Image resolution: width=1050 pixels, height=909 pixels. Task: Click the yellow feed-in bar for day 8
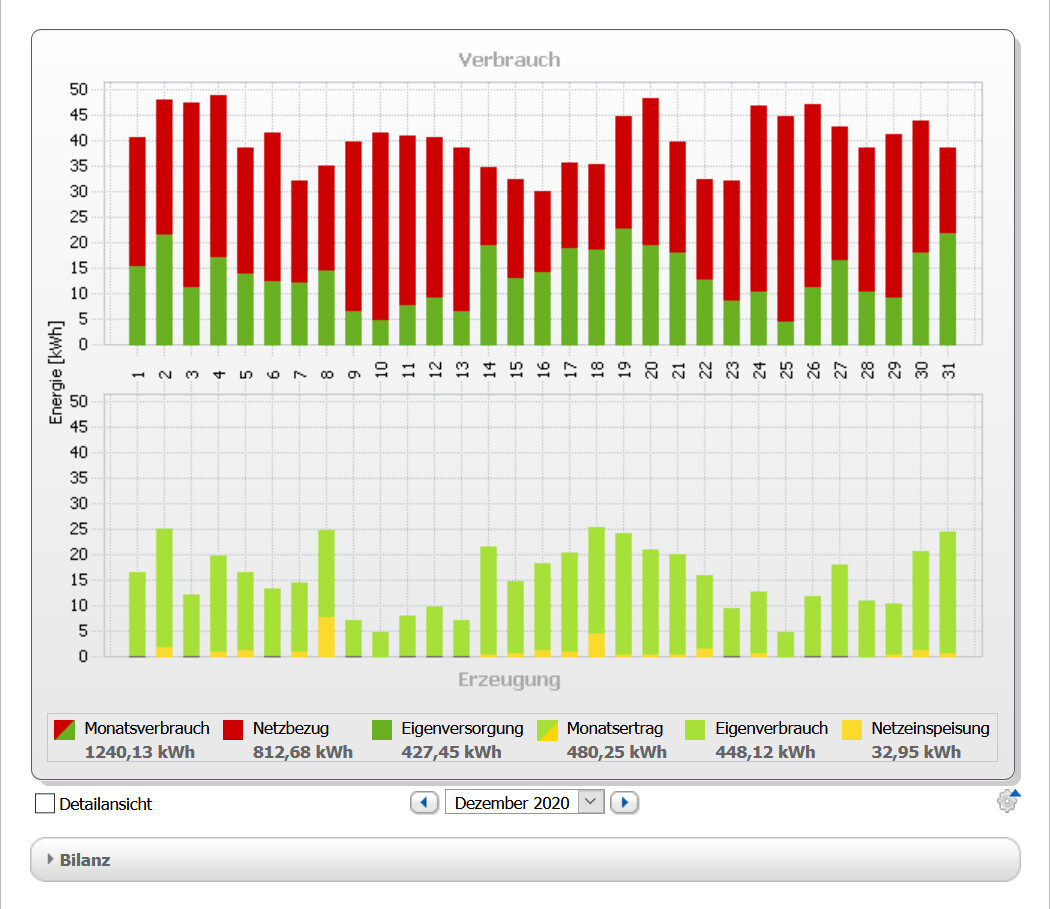click(327, 637)
